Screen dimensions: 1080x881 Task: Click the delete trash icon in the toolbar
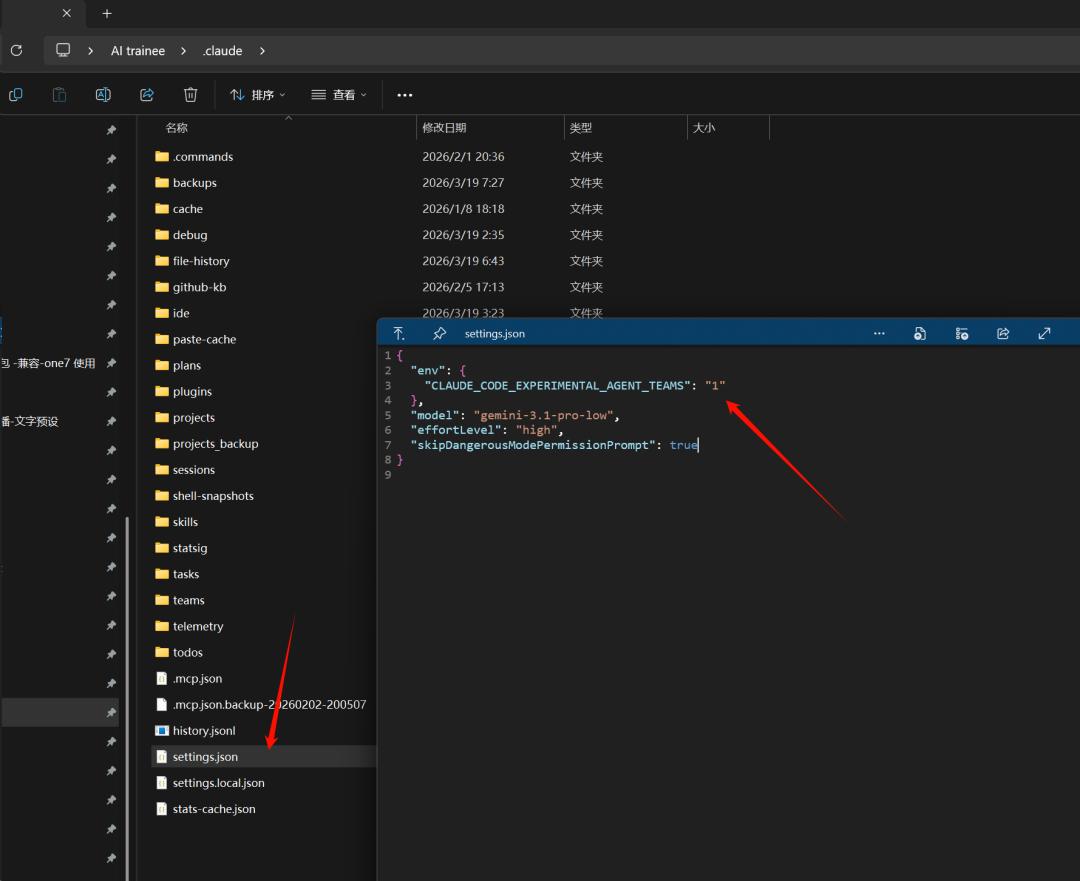pos(191,95)
